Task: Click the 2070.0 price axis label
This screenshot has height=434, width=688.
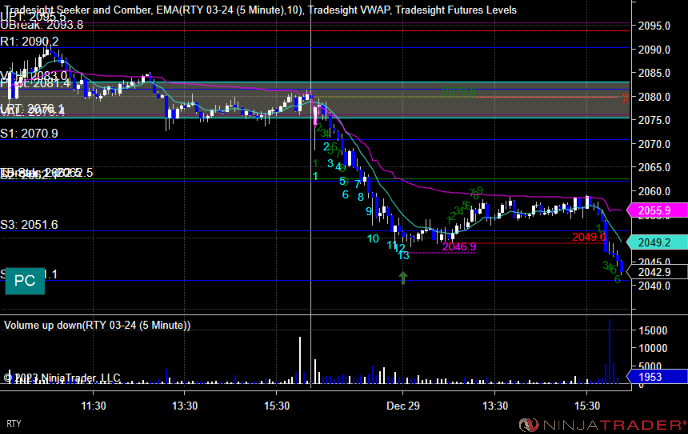Action: (x=654, y=144)
